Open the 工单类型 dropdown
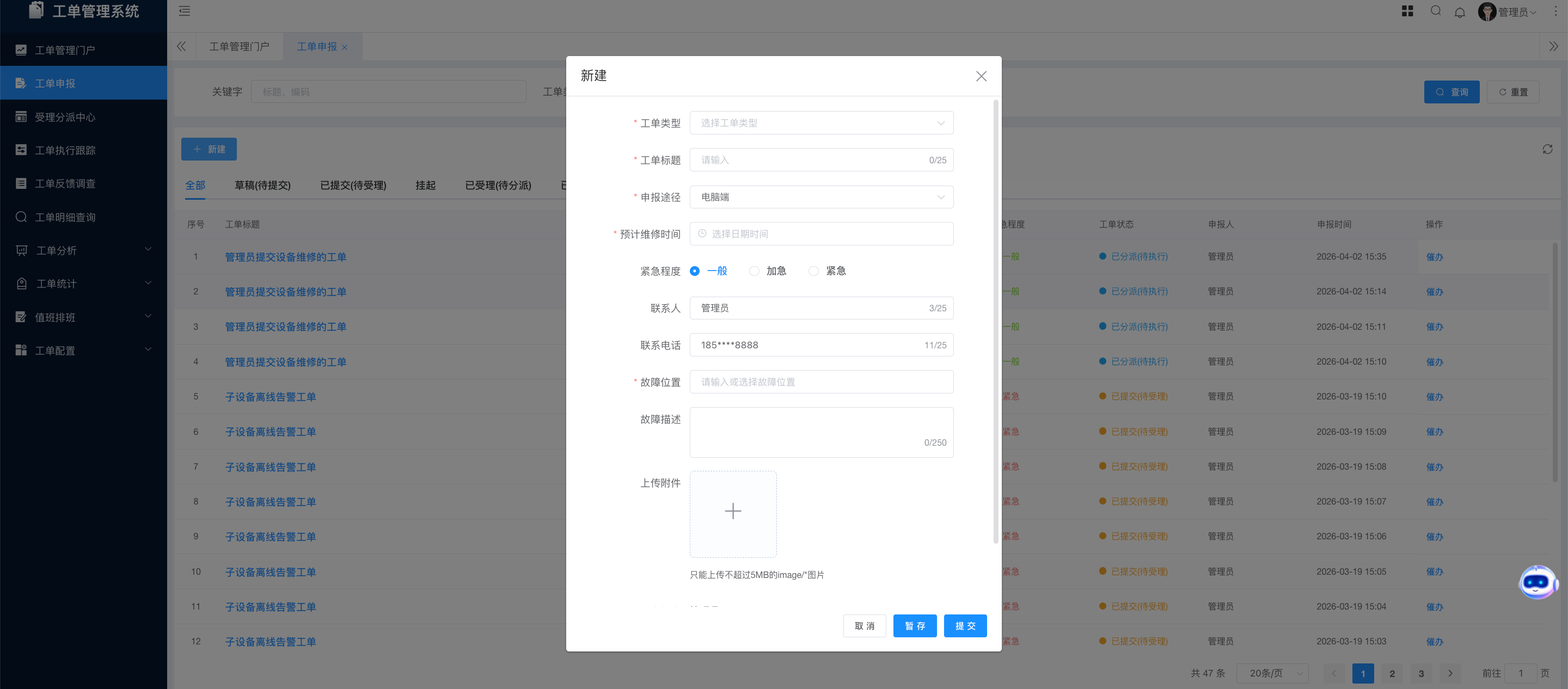The width and height of the screenshot is (1568, 689). click(x=821, y=123)
